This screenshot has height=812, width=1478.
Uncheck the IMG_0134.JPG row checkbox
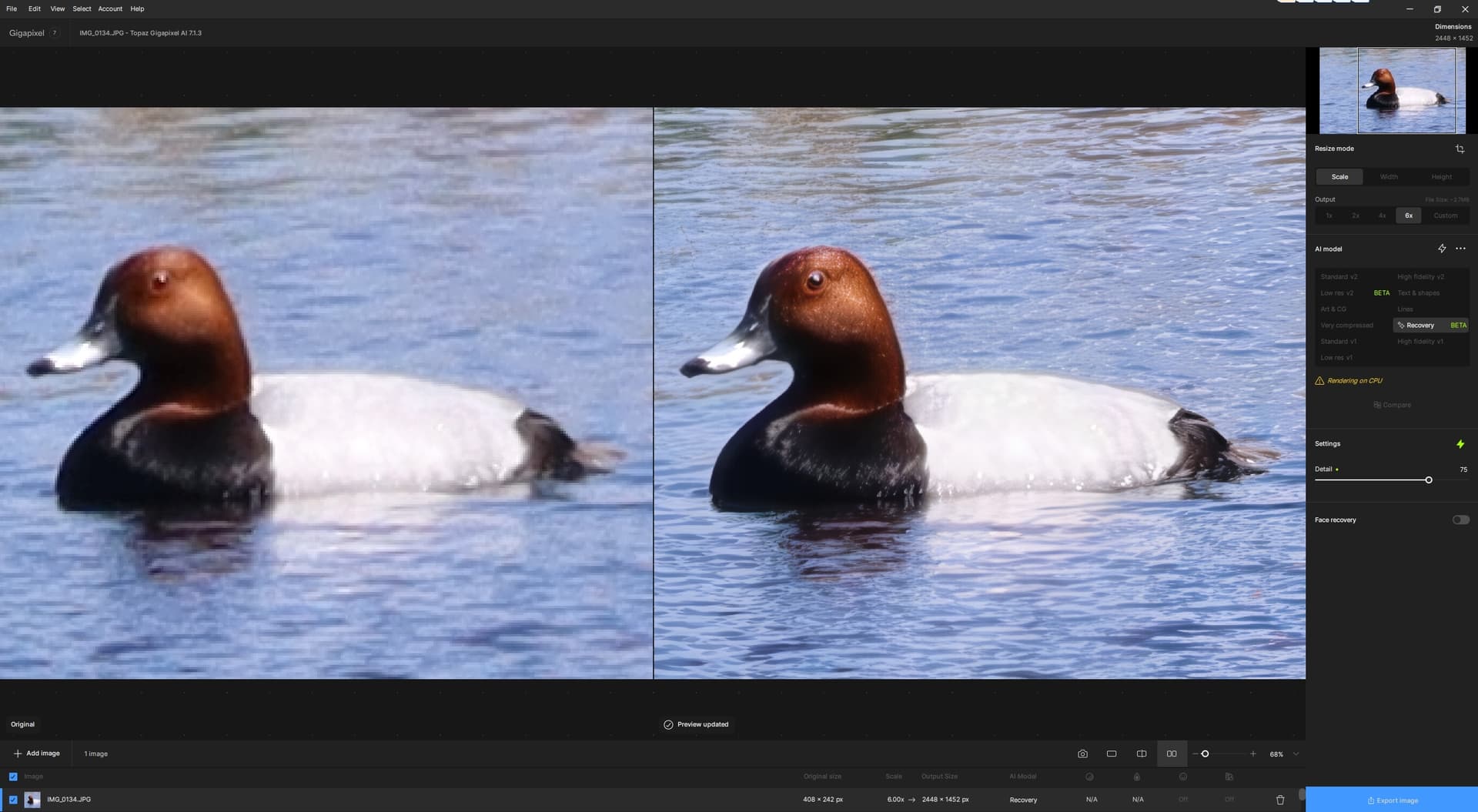click(x=13, y=800)
